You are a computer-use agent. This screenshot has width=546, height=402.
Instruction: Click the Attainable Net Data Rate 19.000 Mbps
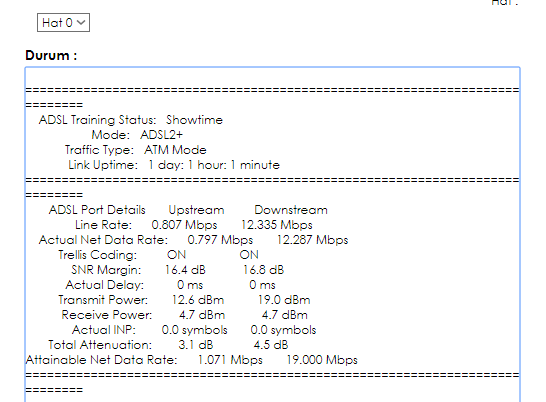point(322,360)
